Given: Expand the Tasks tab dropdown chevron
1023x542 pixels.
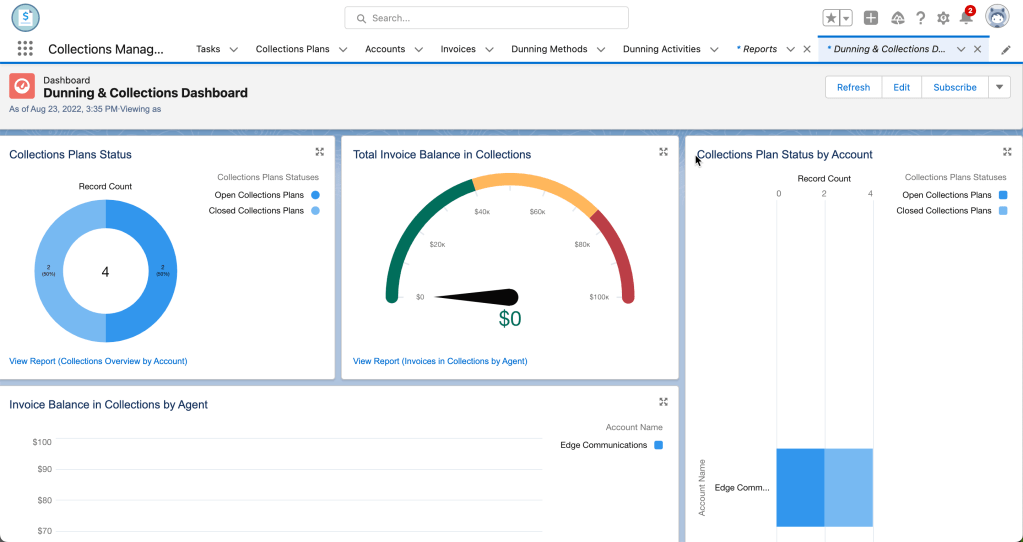Looking at the screenshot, I should 234,49.
